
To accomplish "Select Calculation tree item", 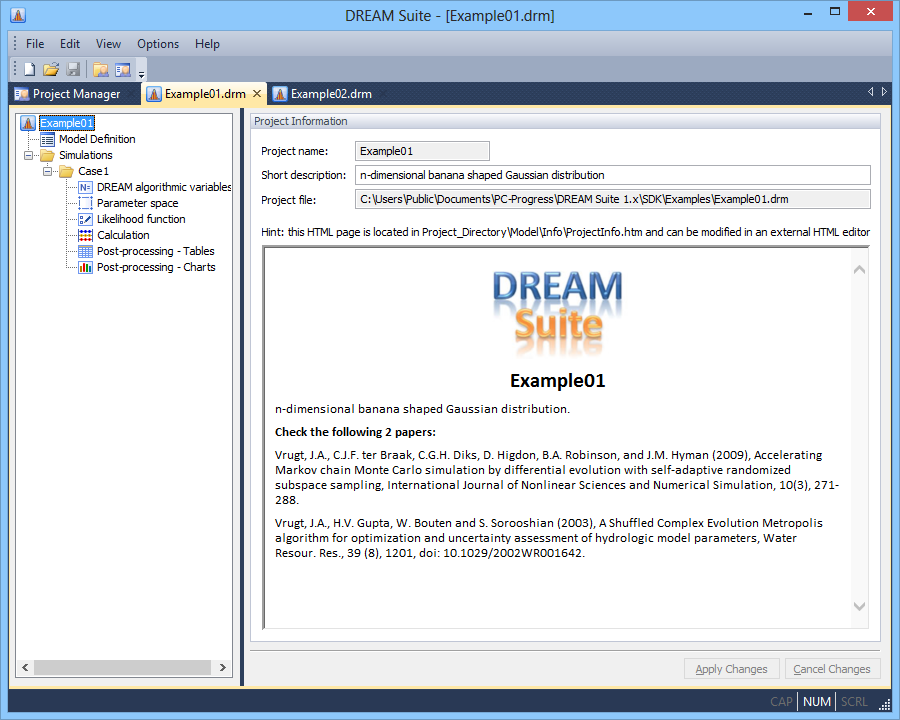I will coord(123,235).
